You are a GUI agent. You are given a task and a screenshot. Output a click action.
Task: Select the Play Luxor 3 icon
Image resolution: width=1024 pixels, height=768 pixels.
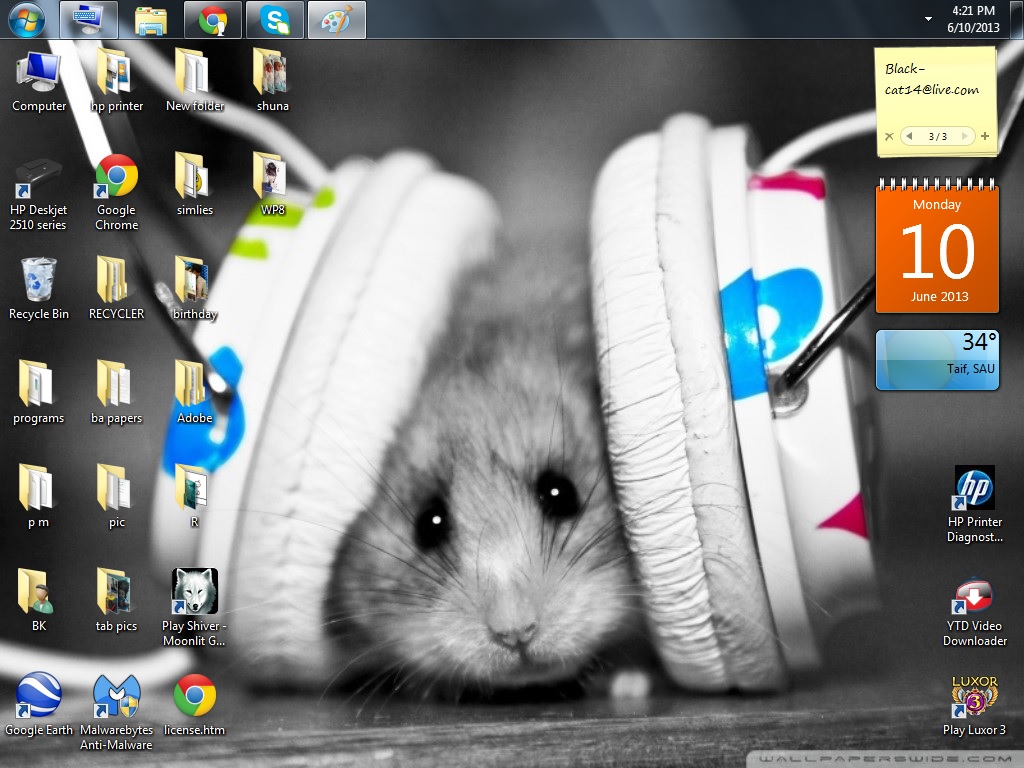click(x=974, y=697)
